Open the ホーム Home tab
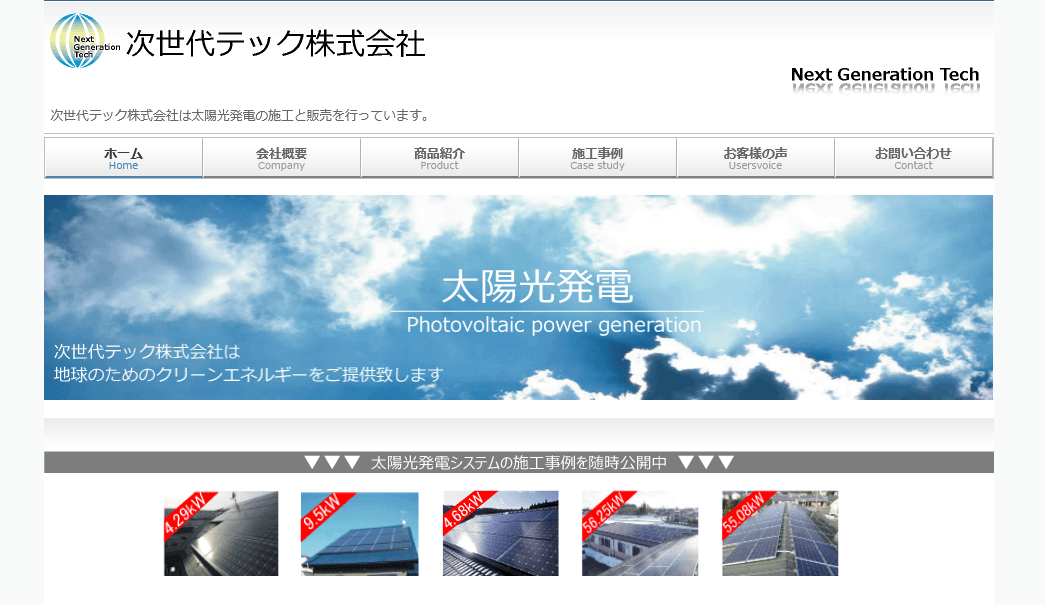The image size is (1045, 605). pos(123,157)
